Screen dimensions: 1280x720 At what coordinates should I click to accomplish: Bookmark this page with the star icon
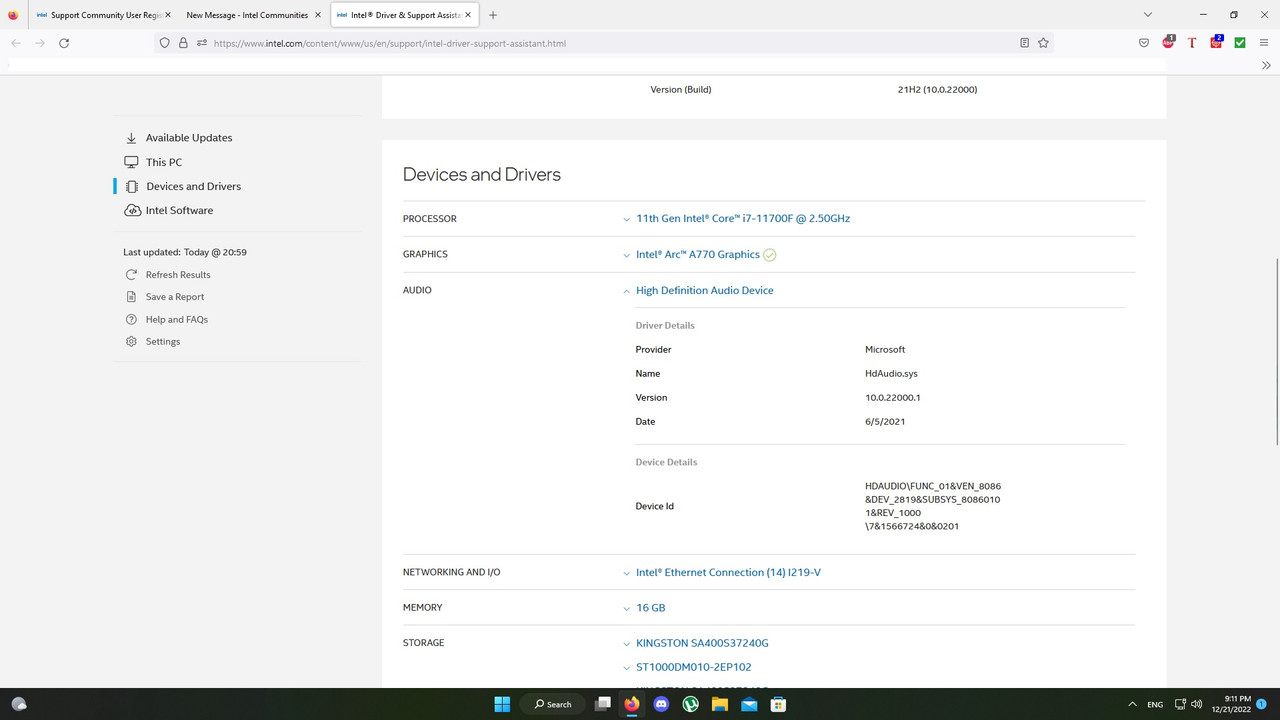coord(1043,43)
